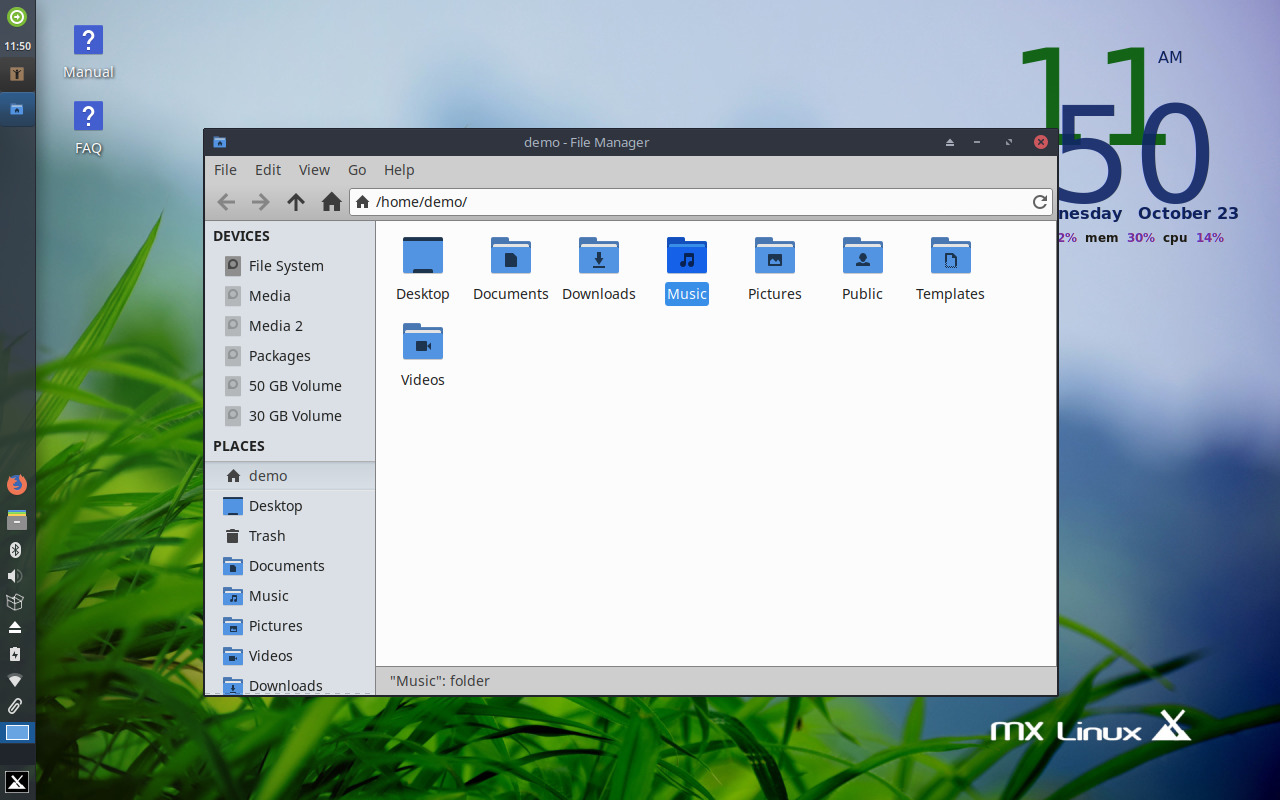Screen dimensions: 1280x800
Task: Open the Manual desktop shortcut
Action: [88, 42]
